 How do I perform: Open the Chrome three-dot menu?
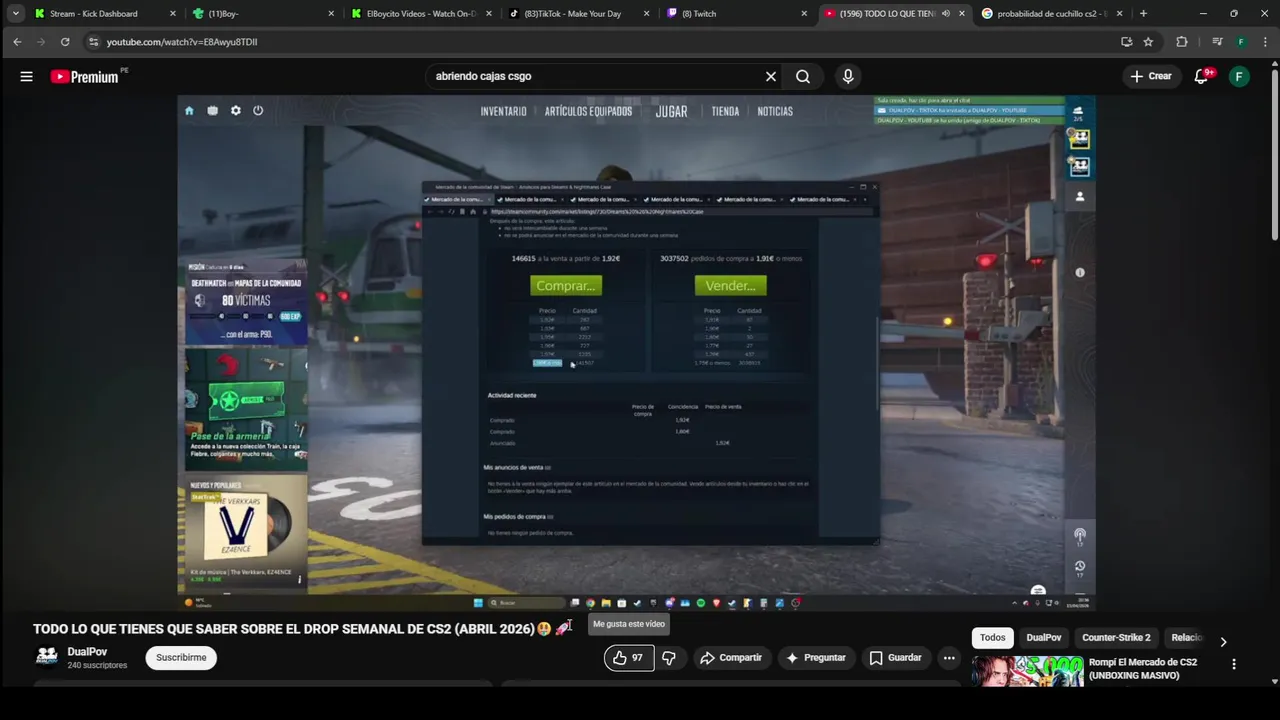[x=1264, y=42]
